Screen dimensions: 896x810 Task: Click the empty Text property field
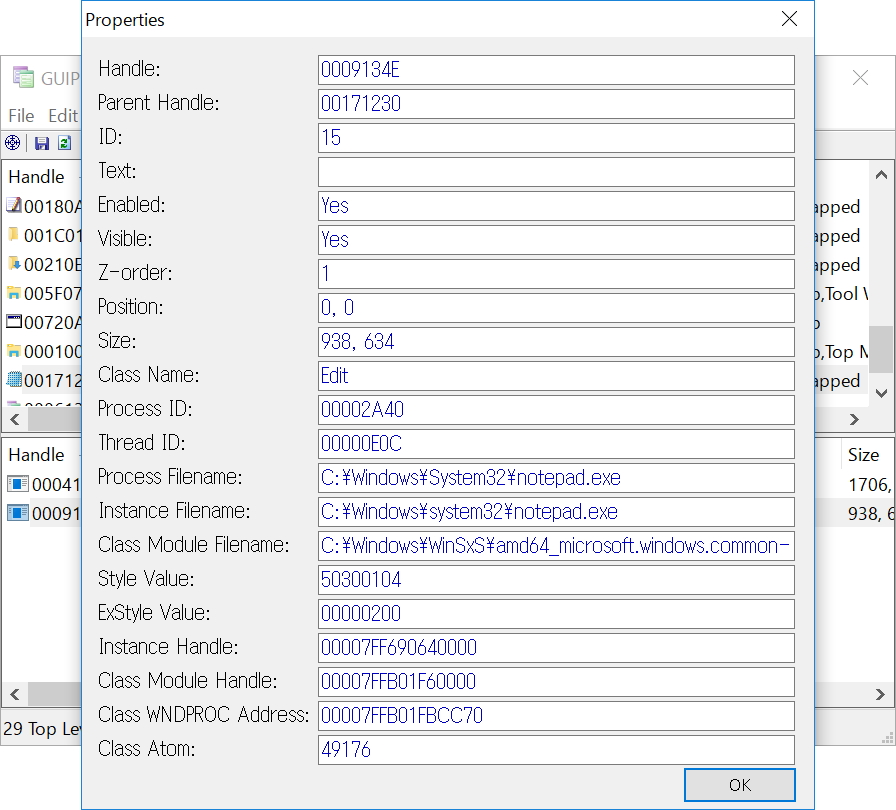coord(556,172)
